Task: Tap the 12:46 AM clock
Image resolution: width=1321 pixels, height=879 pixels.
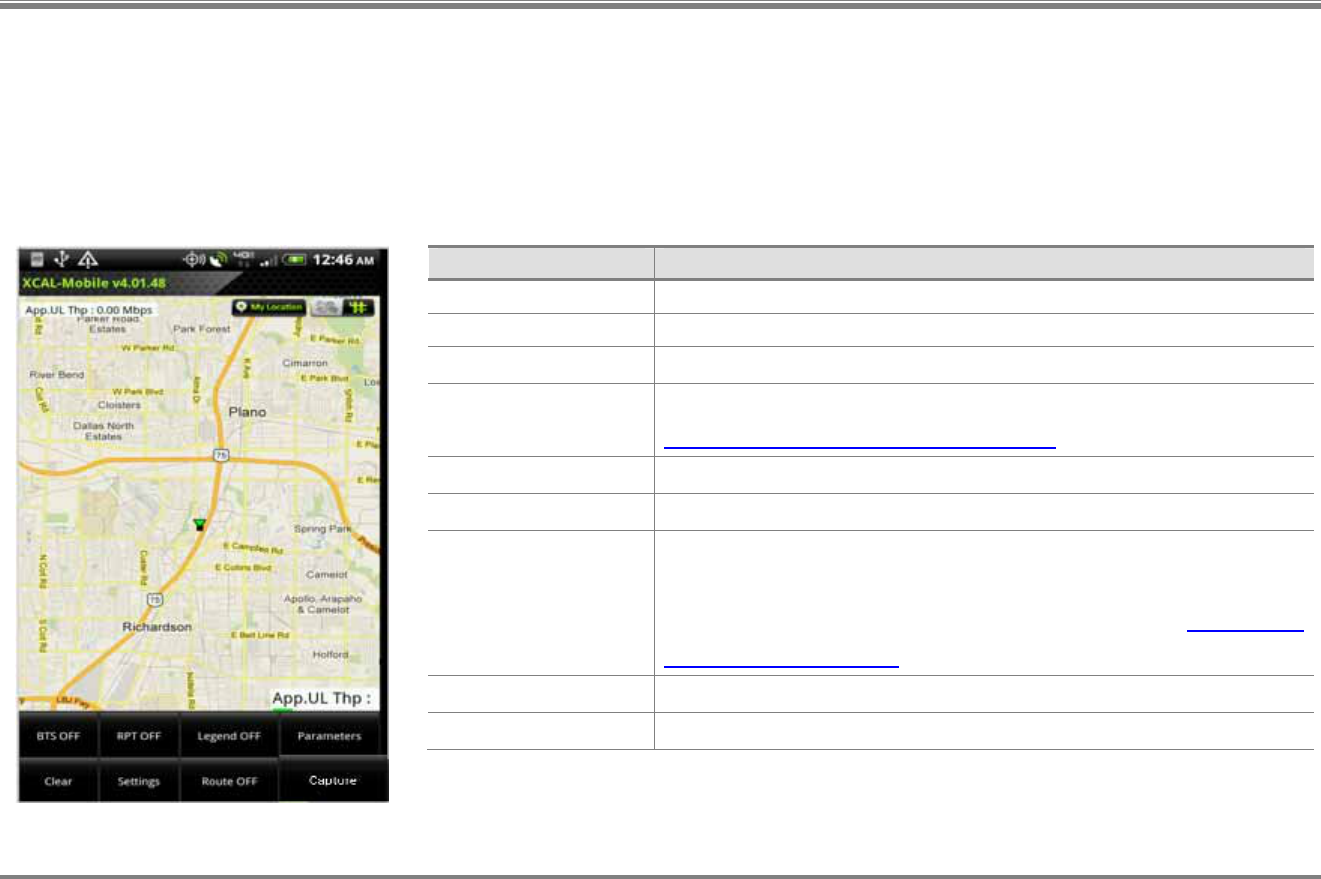Action: point(344,259)
